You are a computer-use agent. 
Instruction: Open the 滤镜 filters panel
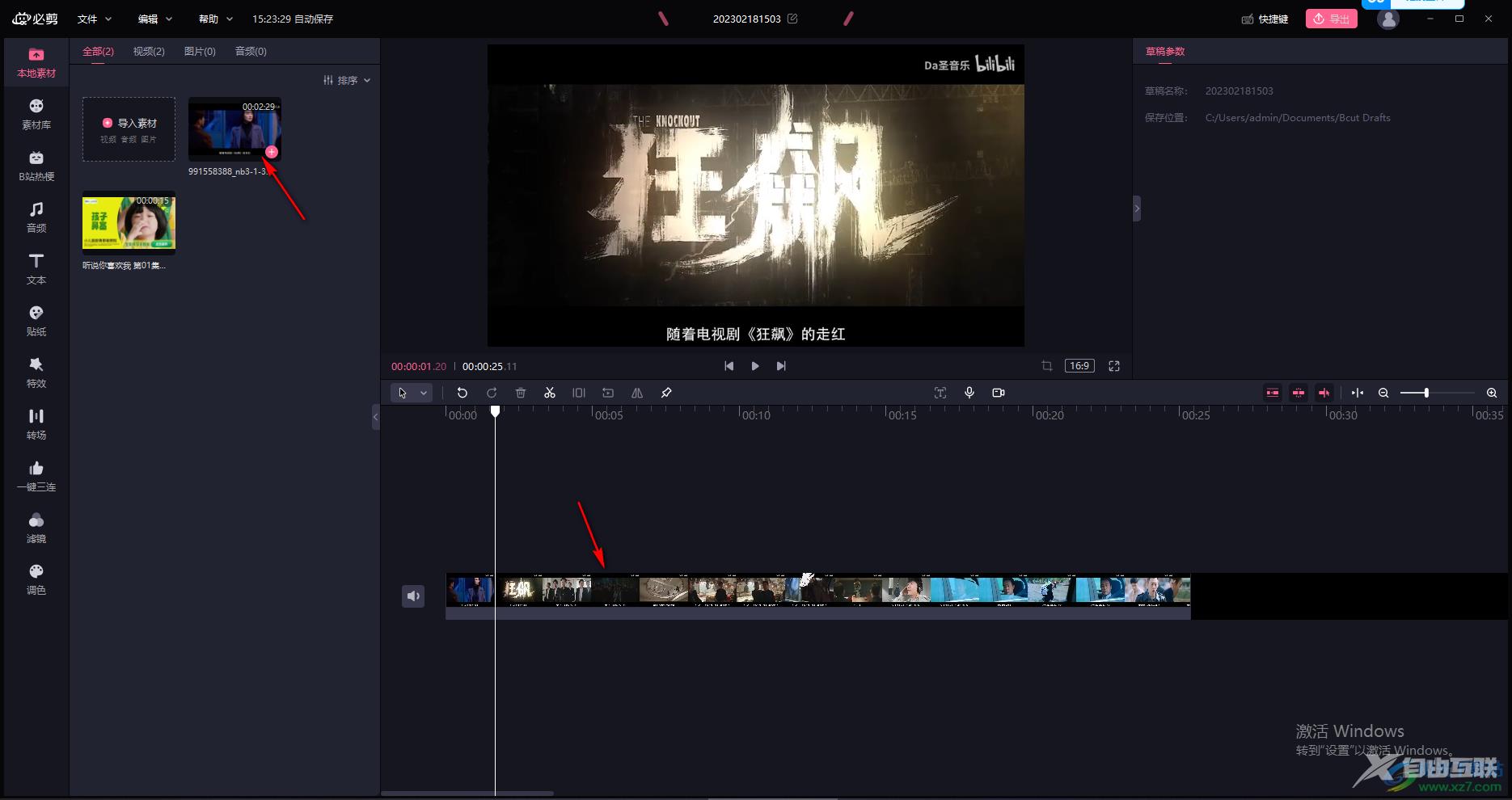[36, 528]
